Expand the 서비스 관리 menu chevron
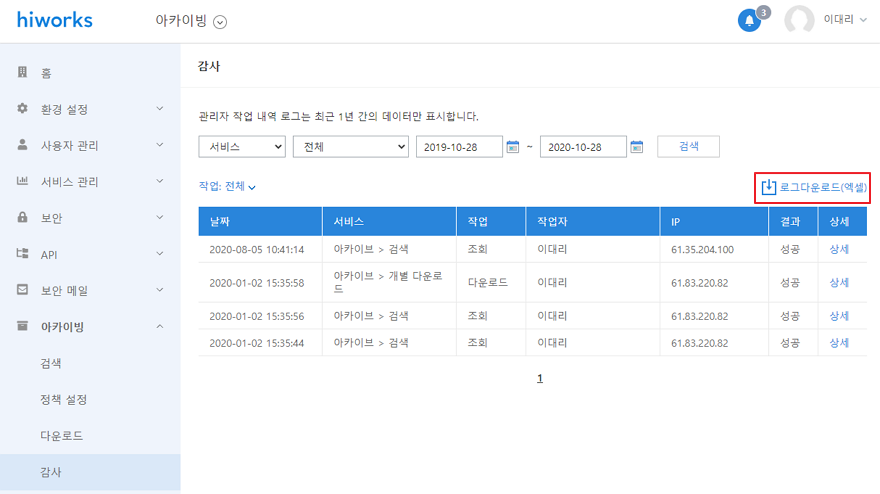Viewport: 880px width, 494px height. tap(160, 181)
